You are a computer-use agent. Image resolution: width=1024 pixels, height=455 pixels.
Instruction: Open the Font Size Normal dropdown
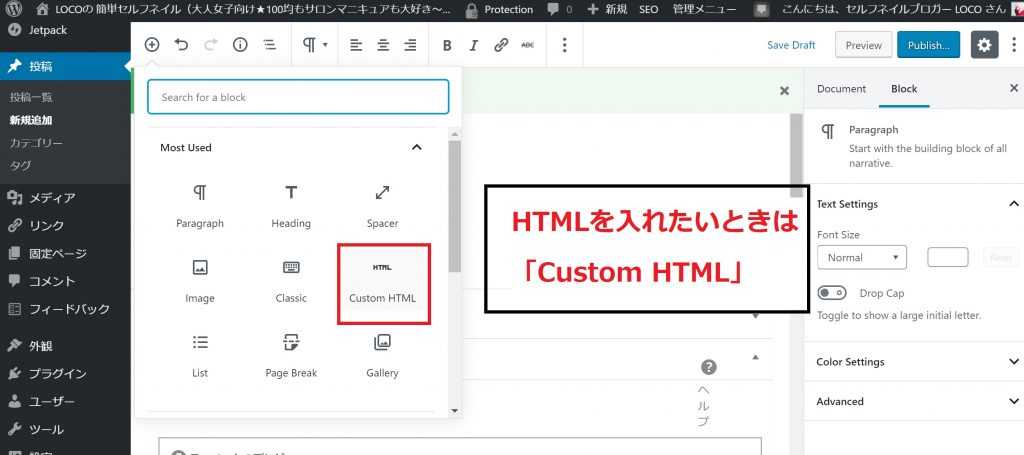point(861,257)
